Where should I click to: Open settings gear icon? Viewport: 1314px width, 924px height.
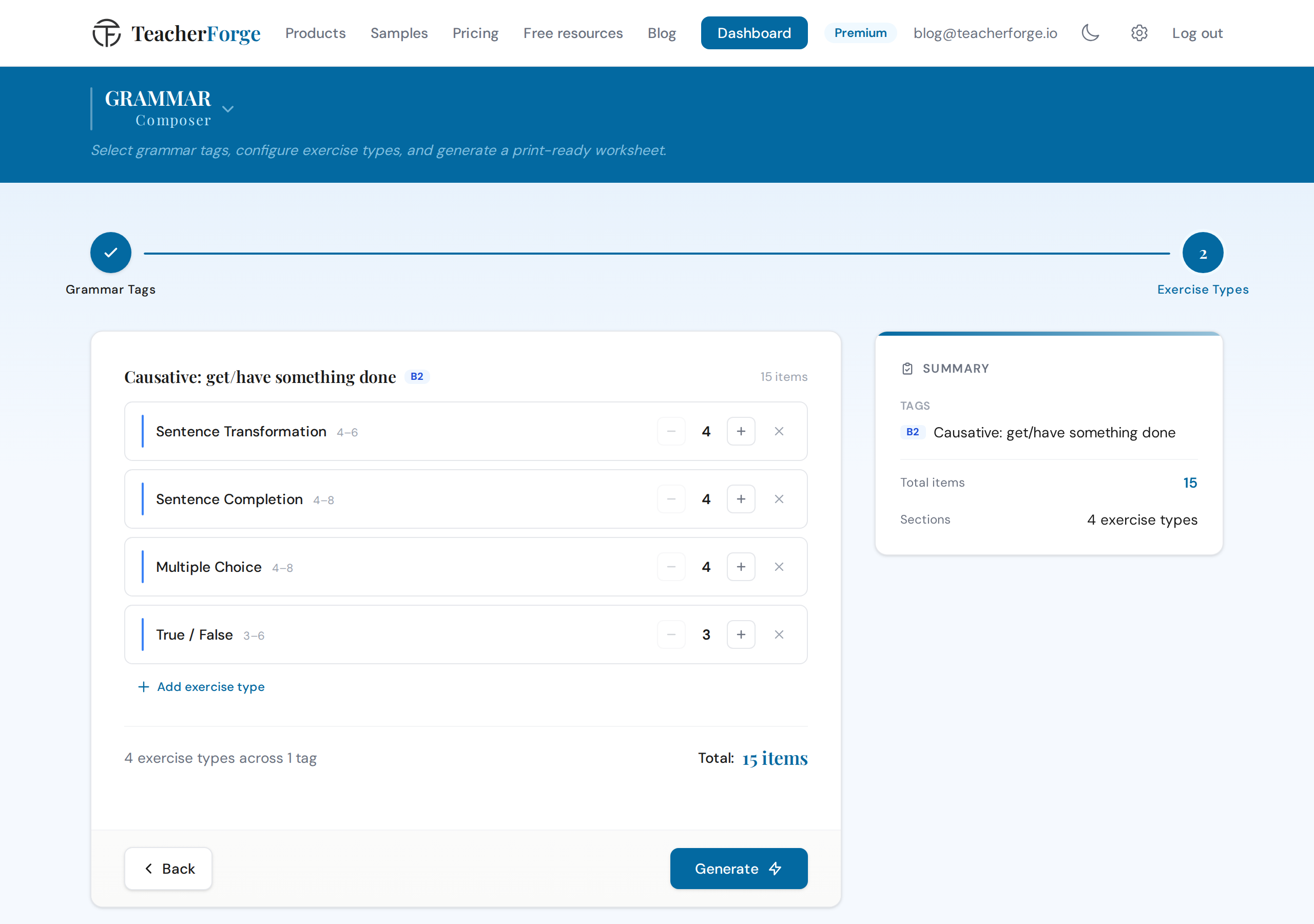tap(1139, 33)
